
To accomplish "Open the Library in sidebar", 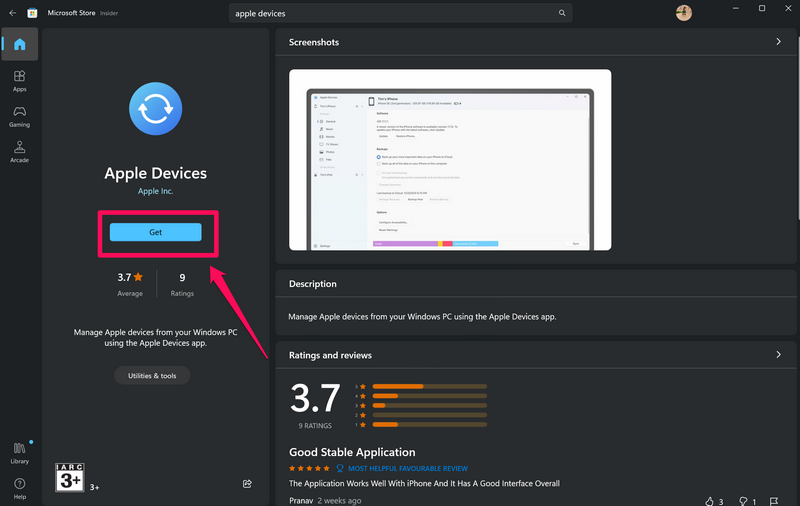I will coord(20,452).
